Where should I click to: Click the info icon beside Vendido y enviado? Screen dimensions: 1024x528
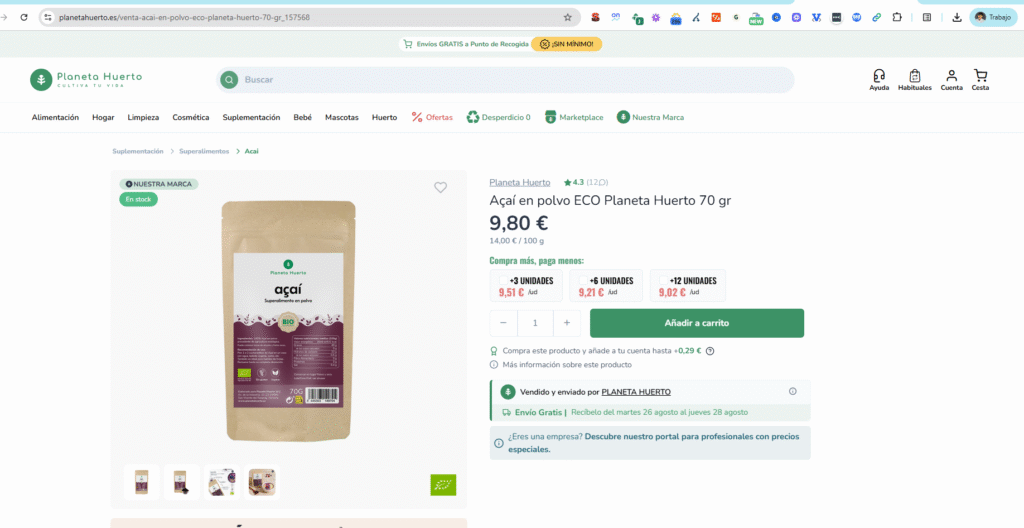pos(793,392)
